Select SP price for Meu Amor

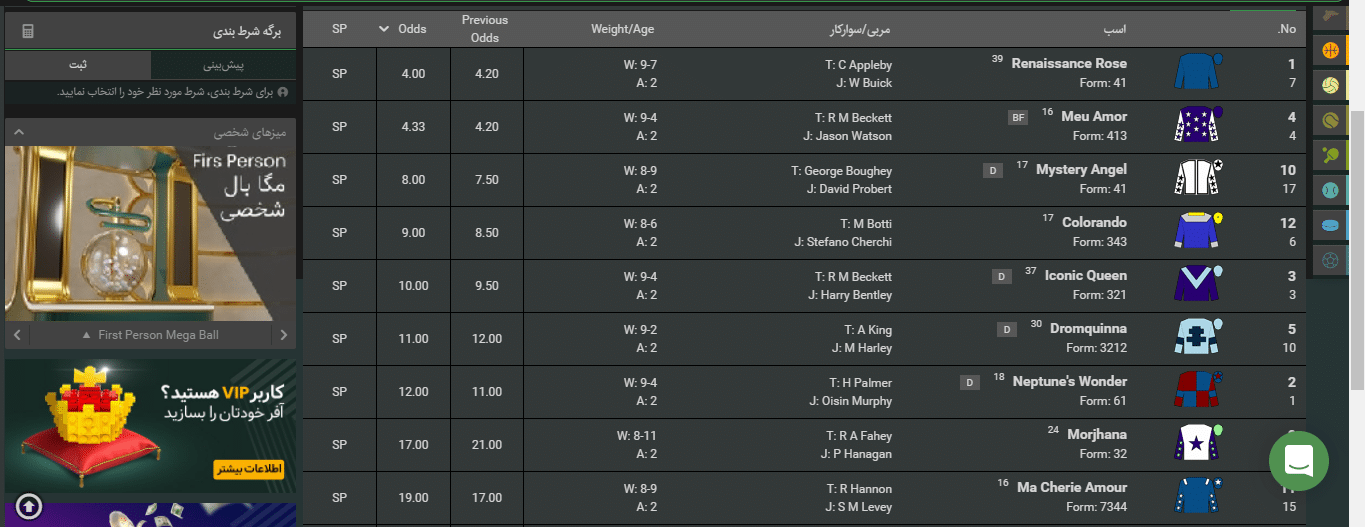click(339, 127)
